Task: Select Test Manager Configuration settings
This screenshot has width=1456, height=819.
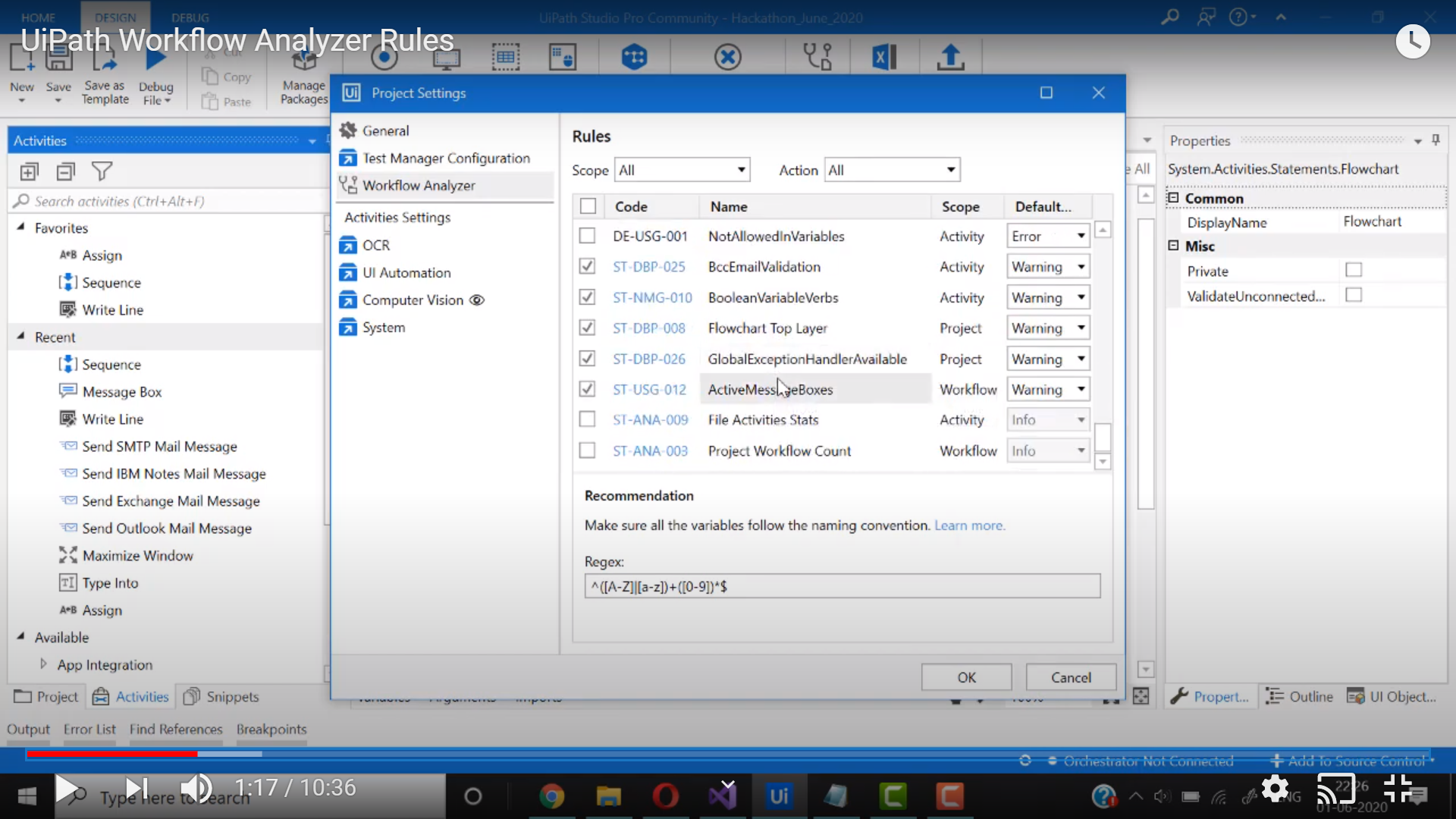Action: coord(445,158)
